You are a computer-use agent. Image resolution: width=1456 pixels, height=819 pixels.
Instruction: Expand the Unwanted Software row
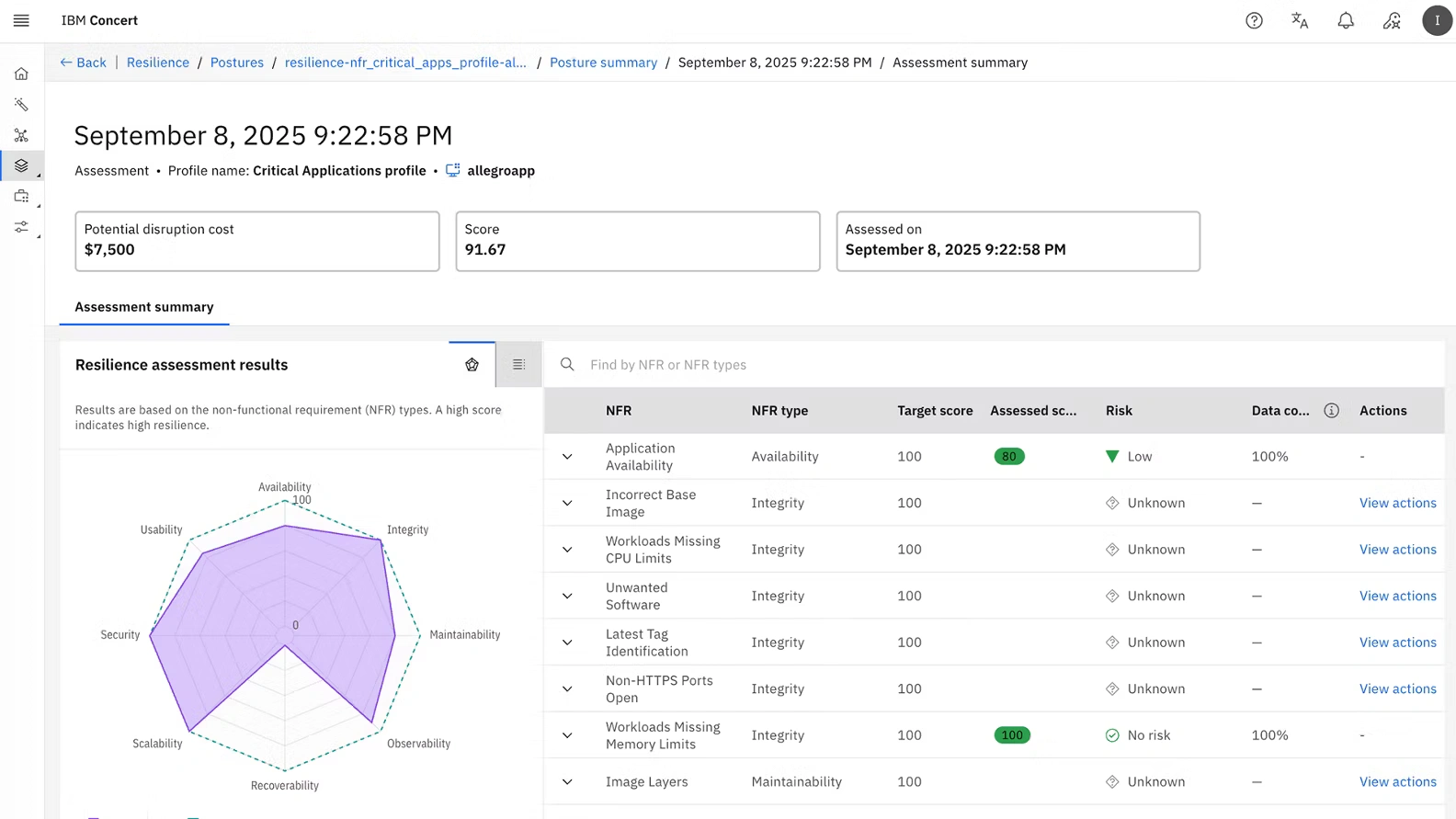pos(567,597)
